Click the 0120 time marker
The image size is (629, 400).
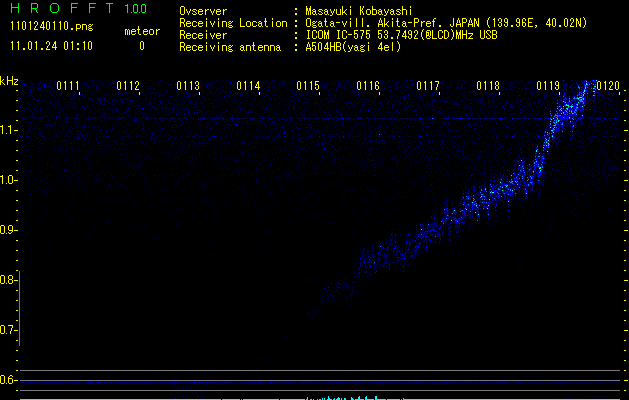coord(608,86)
